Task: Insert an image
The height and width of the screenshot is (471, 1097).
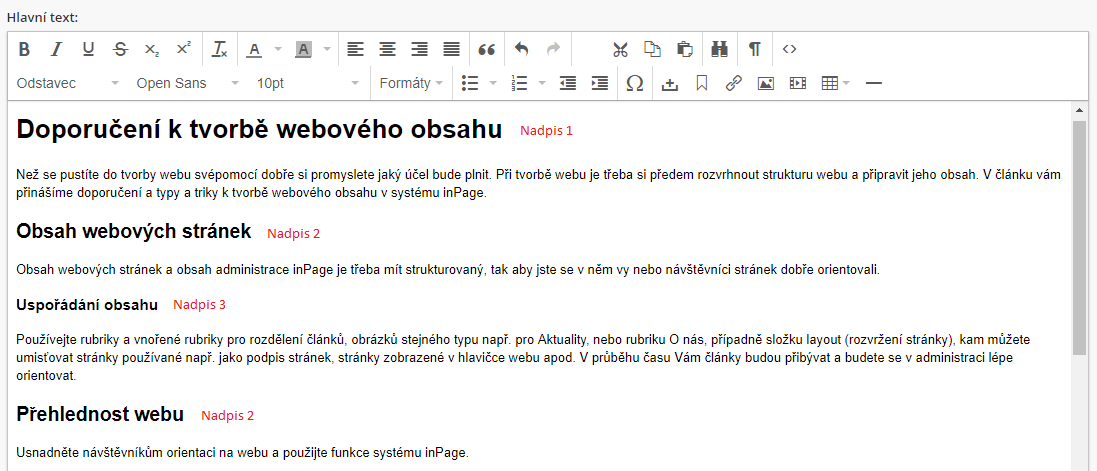Action: (765, 83)
